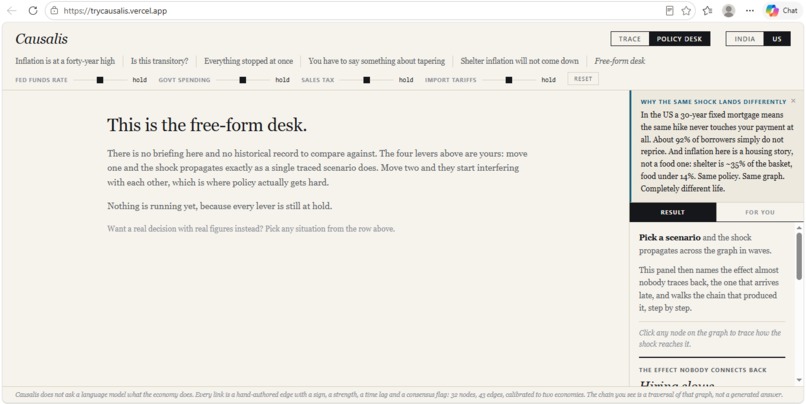Click the 'GOVT SPENDING' label

click(x=184, y=80)
